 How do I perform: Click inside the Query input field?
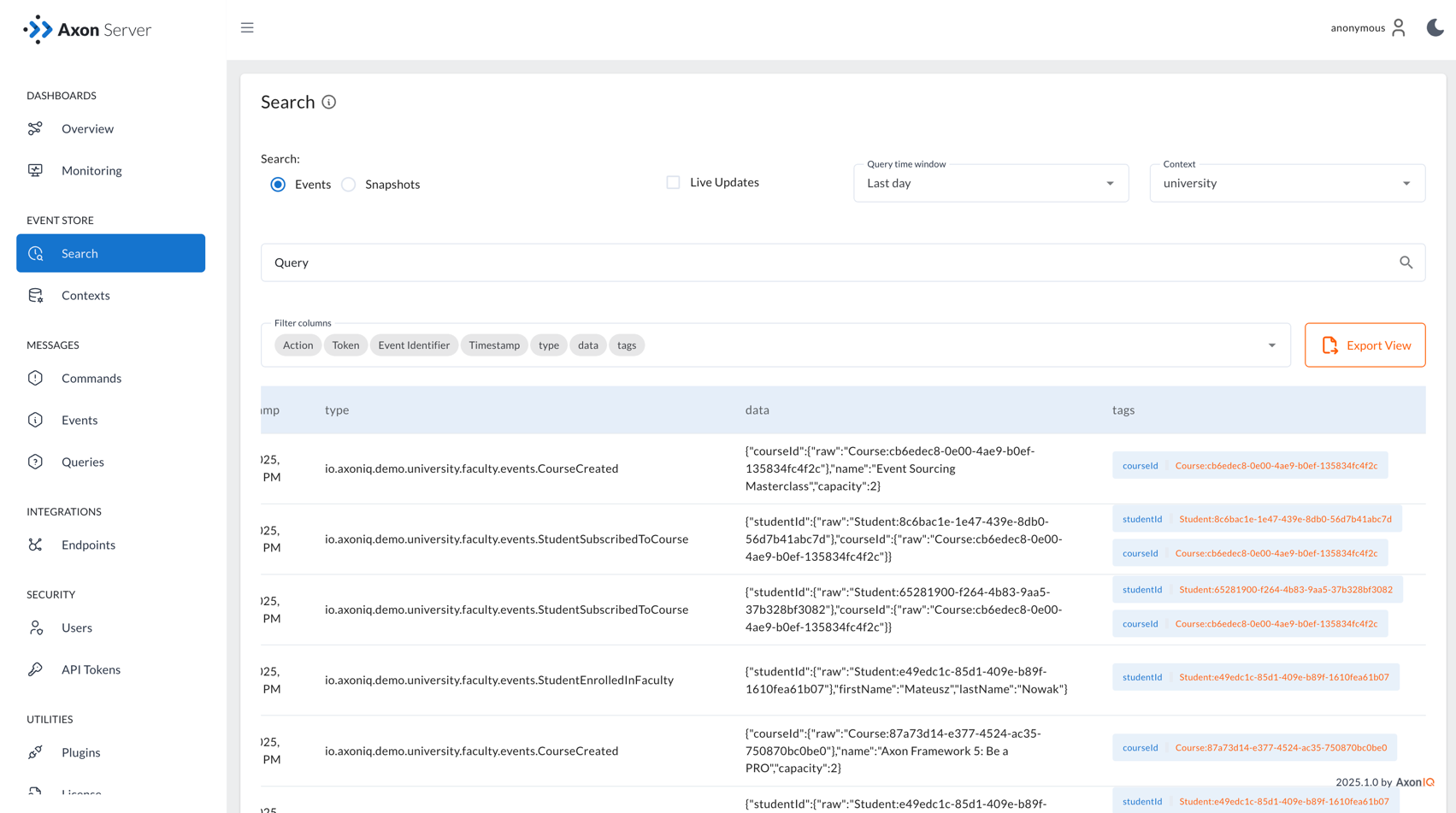click(x=598, y=262)
